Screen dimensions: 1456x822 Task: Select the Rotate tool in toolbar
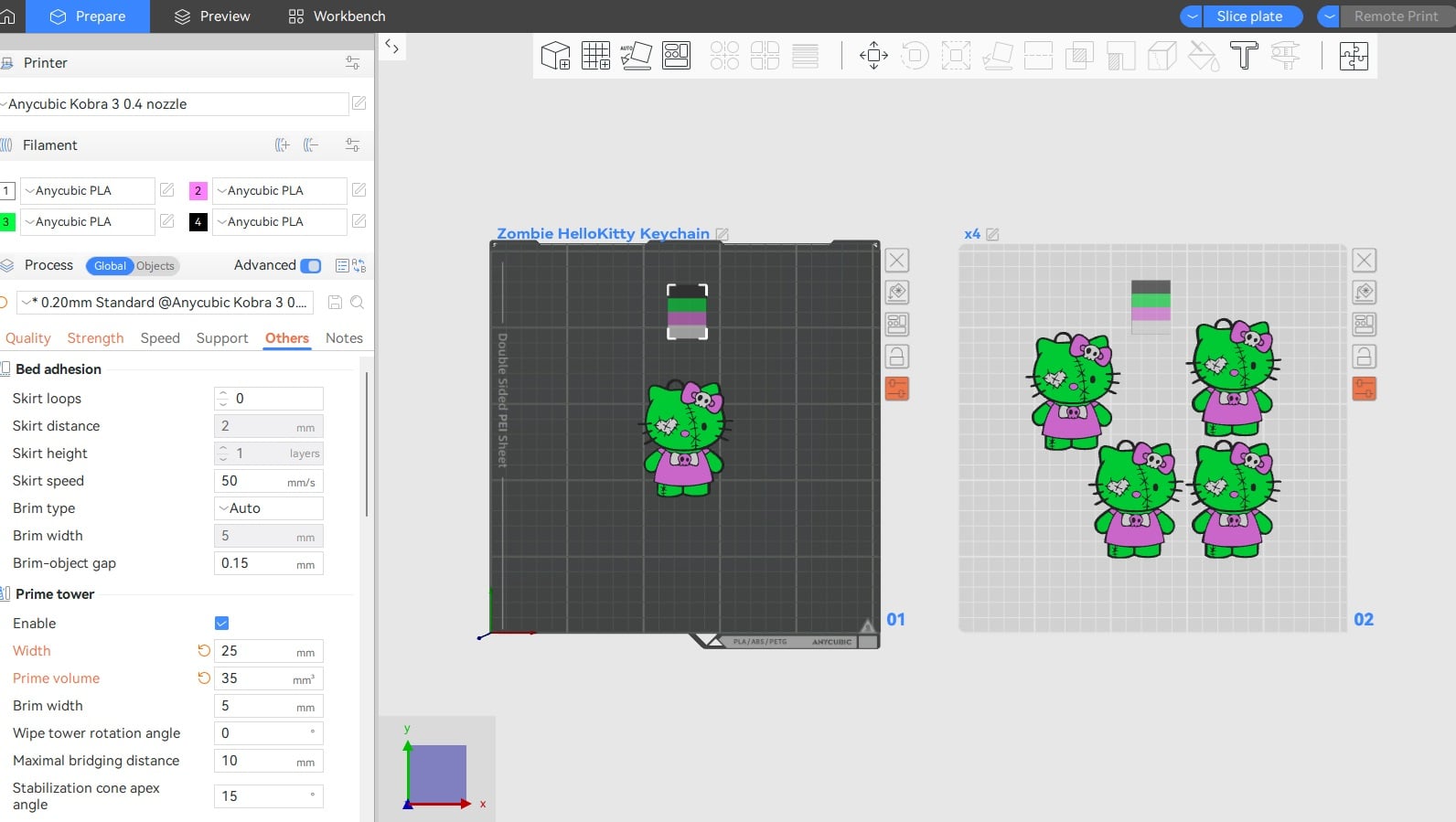tap(915, 56)
